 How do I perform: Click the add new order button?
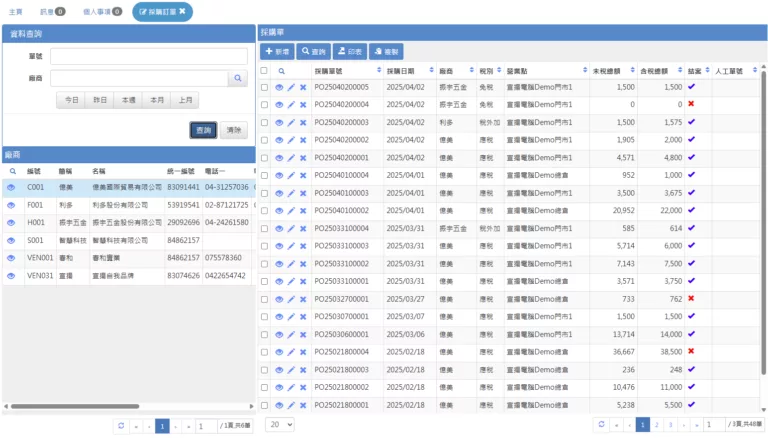277,51
